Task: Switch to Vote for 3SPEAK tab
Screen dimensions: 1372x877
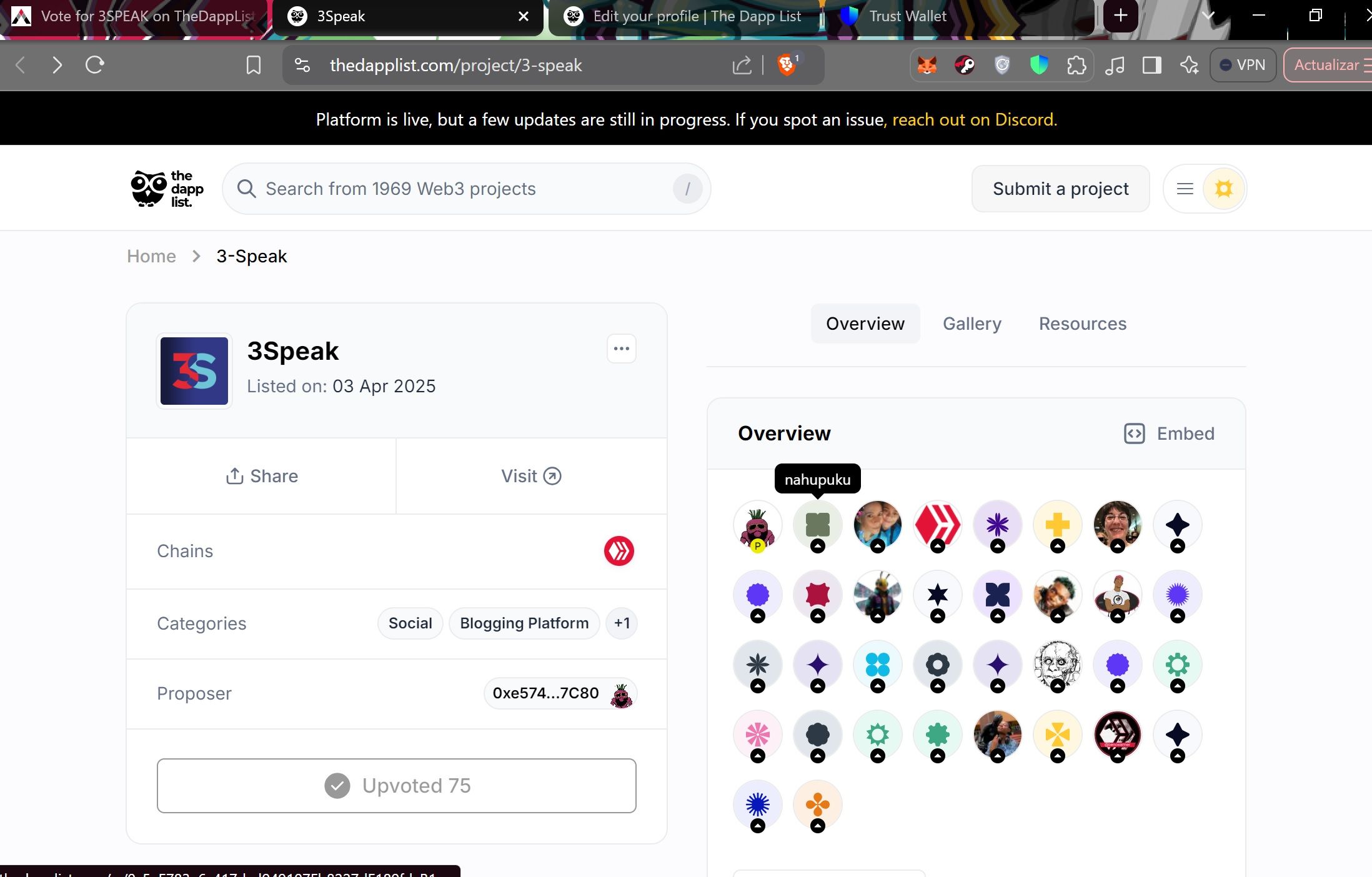Action: (134, 16)
